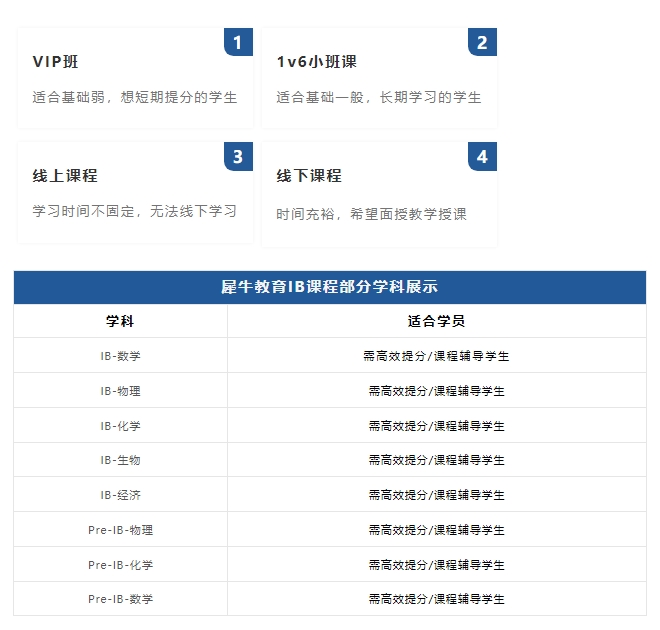Click the number 2 badge on 1v6小班课 card
Screen dimensions: 660x630
click(482, 42)
